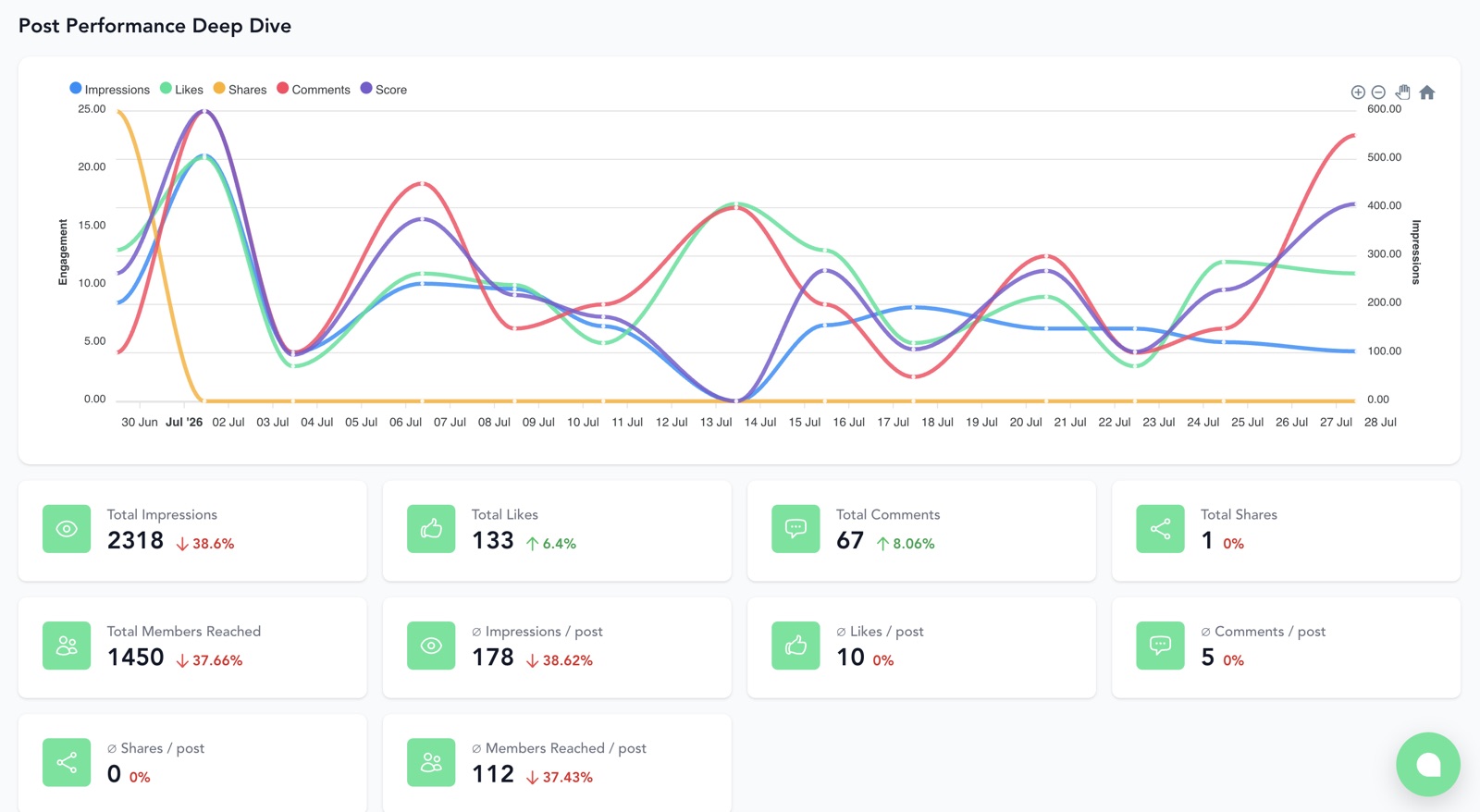The image size is (1480, 812).
Task: Click the Shares / post share icon
Action: coord(67,762)
